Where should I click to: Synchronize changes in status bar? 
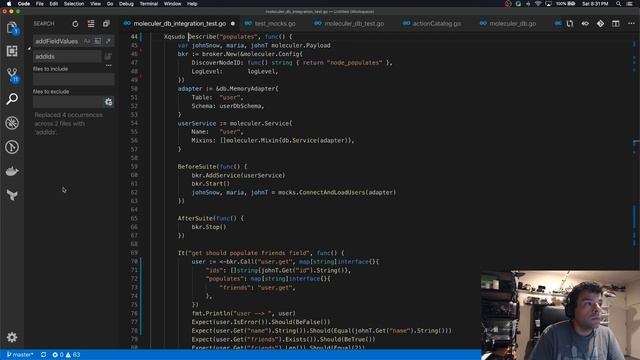coord(43,355)
